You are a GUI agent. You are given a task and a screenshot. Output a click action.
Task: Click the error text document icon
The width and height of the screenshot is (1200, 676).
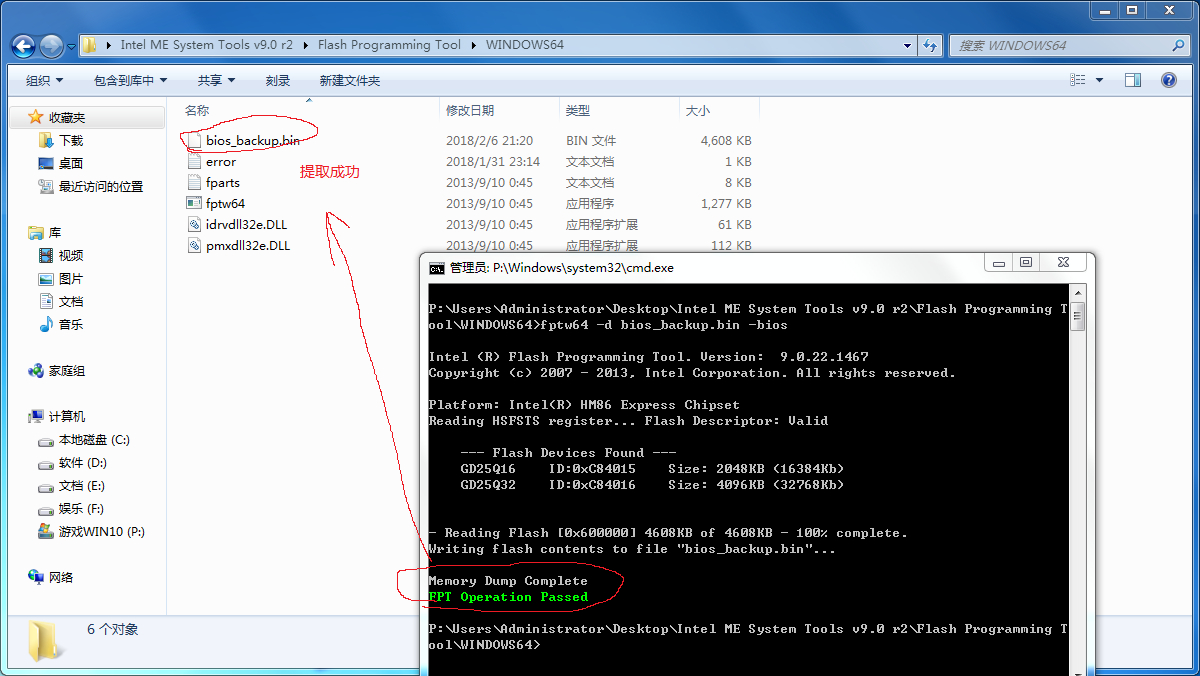(x=194, y=162)
